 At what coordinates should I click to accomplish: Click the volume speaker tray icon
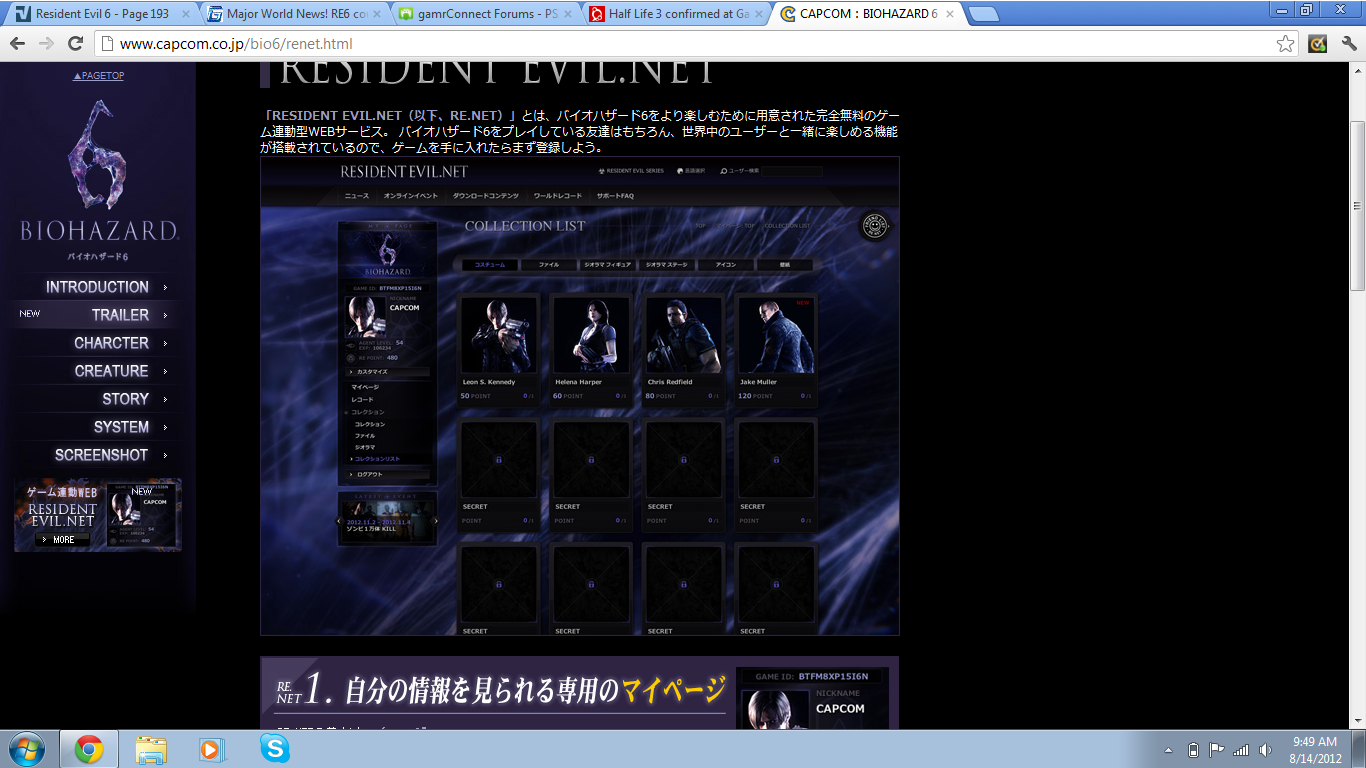coord(1265,750)
